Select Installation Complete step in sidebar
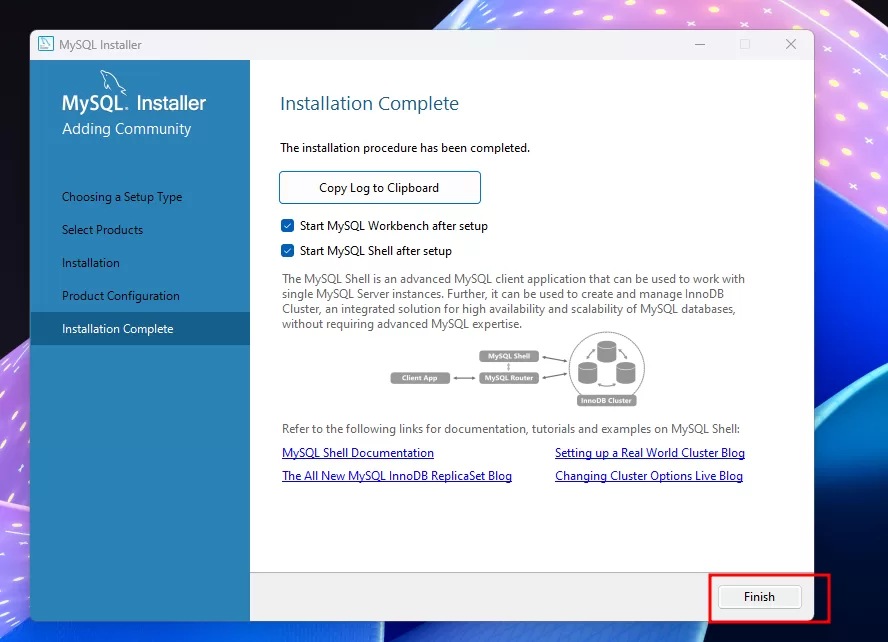This screenshot has width=888, height=642. (x=118, y=329)
